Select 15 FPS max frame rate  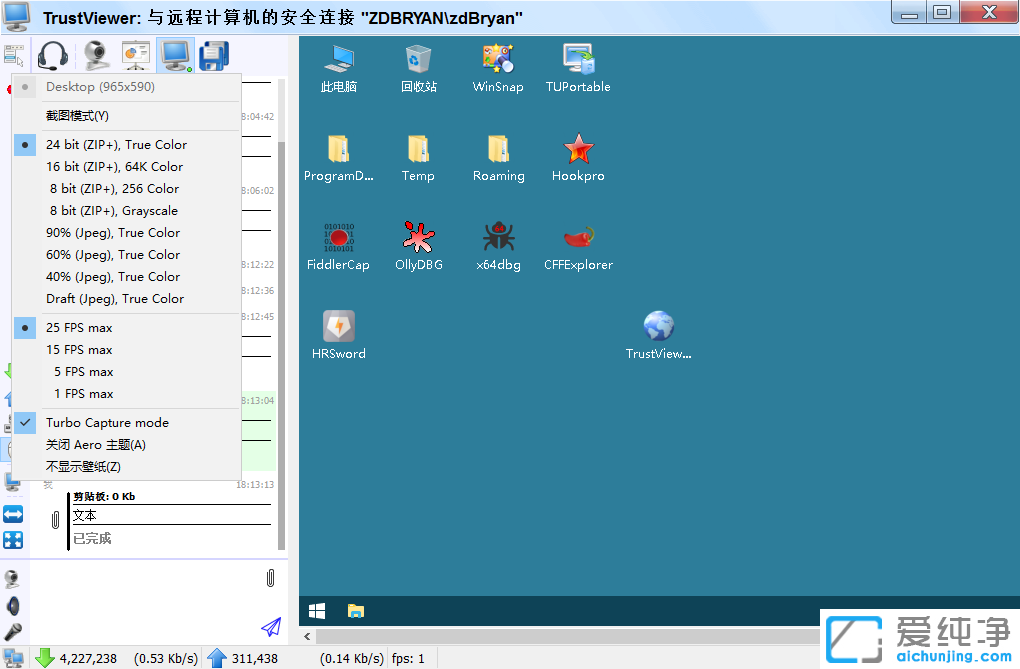pos(79,349)
